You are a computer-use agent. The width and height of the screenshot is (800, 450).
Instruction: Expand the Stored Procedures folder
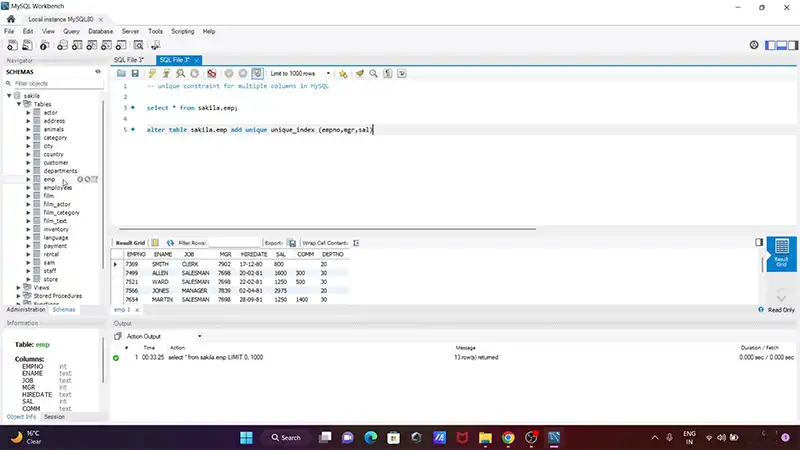coord(19,296)
